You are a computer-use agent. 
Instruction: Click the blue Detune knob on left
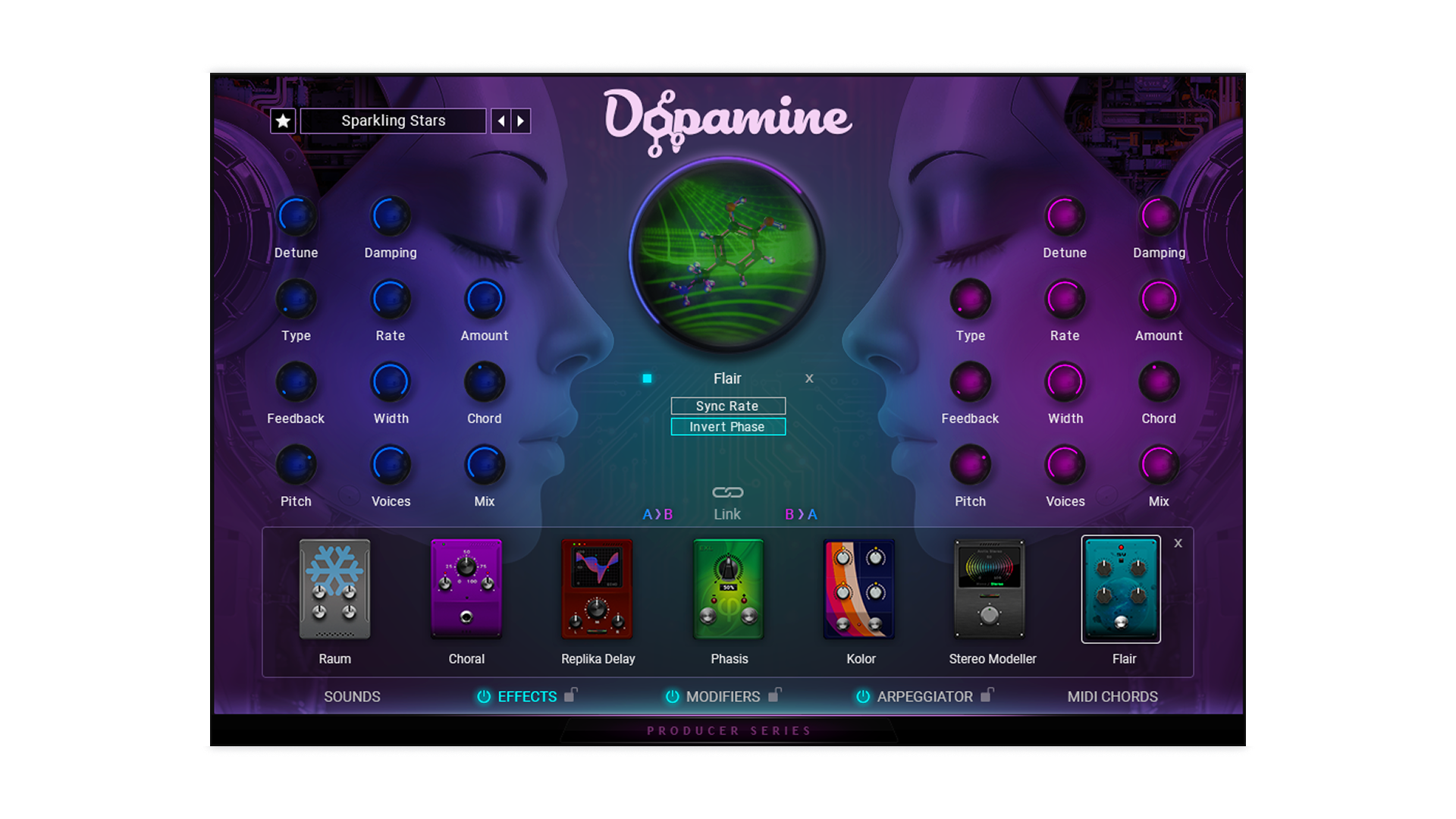click(x=296, y=217)
